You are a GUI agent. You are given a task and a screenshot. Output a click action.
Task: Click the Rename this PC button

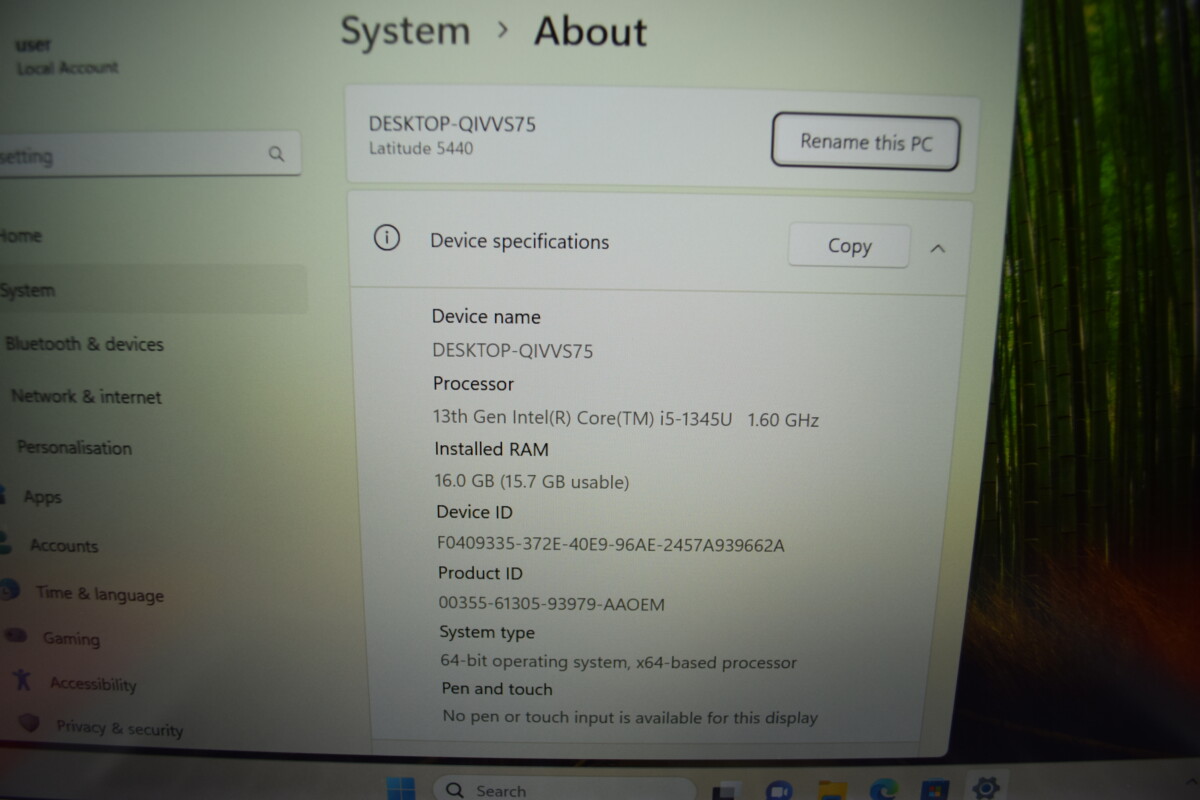pos(865,142)
